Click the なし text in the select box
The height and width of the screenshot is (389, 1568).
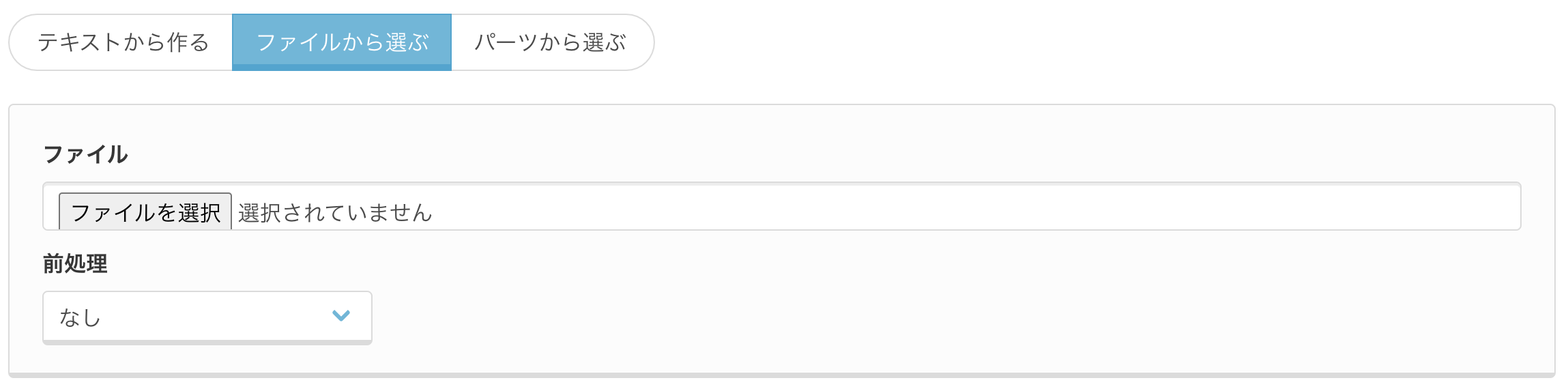pos(80,317)
